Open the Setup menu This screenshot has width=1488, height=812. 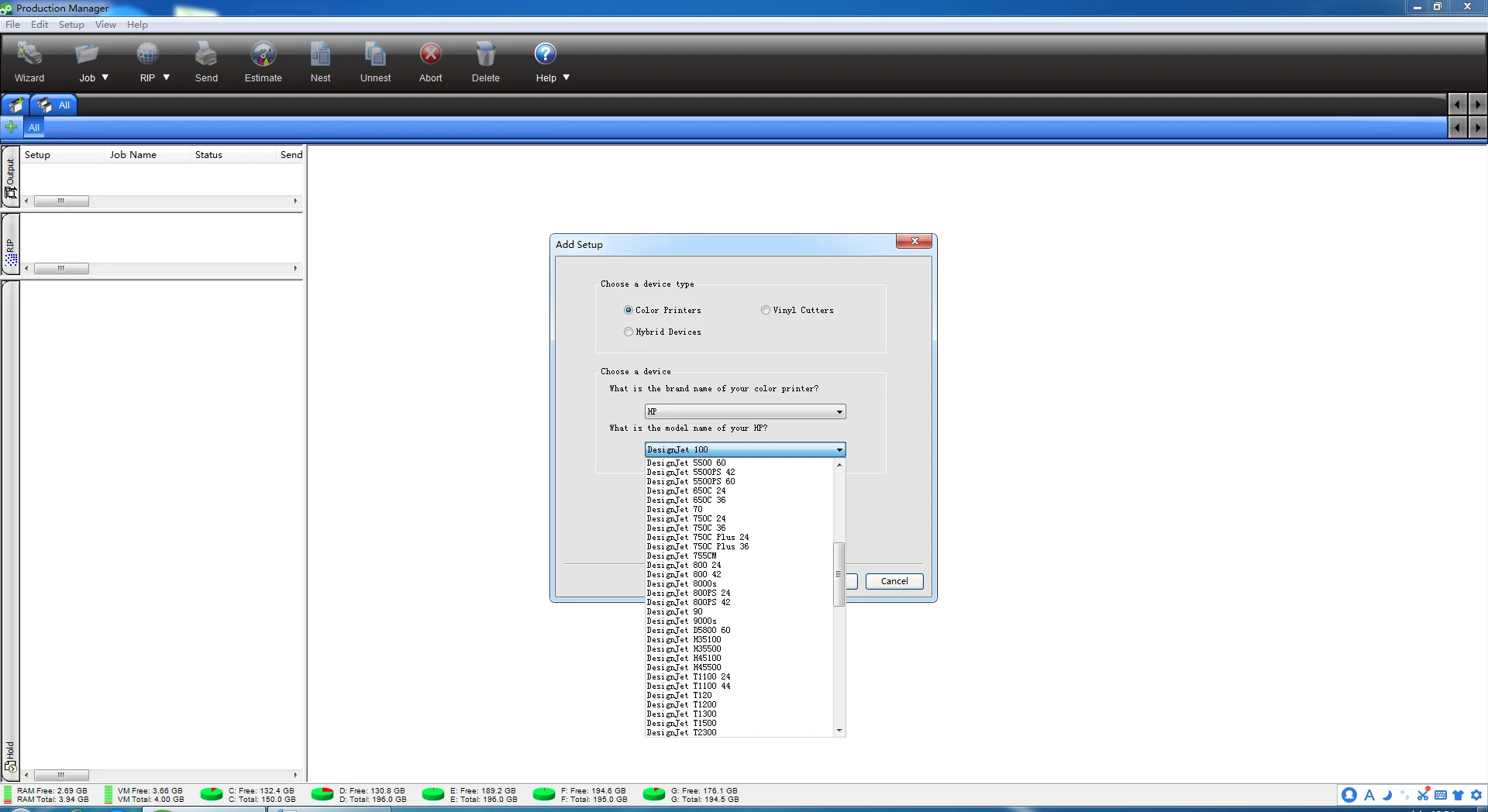(71, 25)
